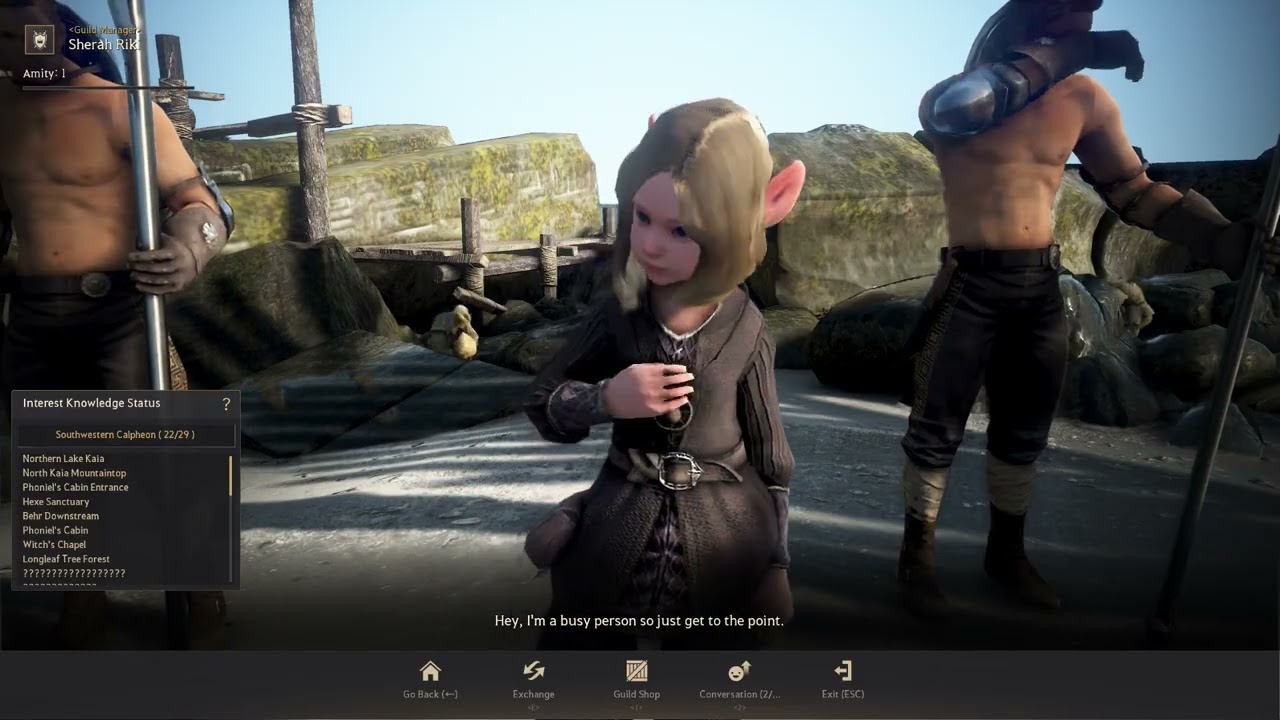This screenshot has width=1280, height=720.
Task: Click the Amity progress bar
Action: (108, 88)
